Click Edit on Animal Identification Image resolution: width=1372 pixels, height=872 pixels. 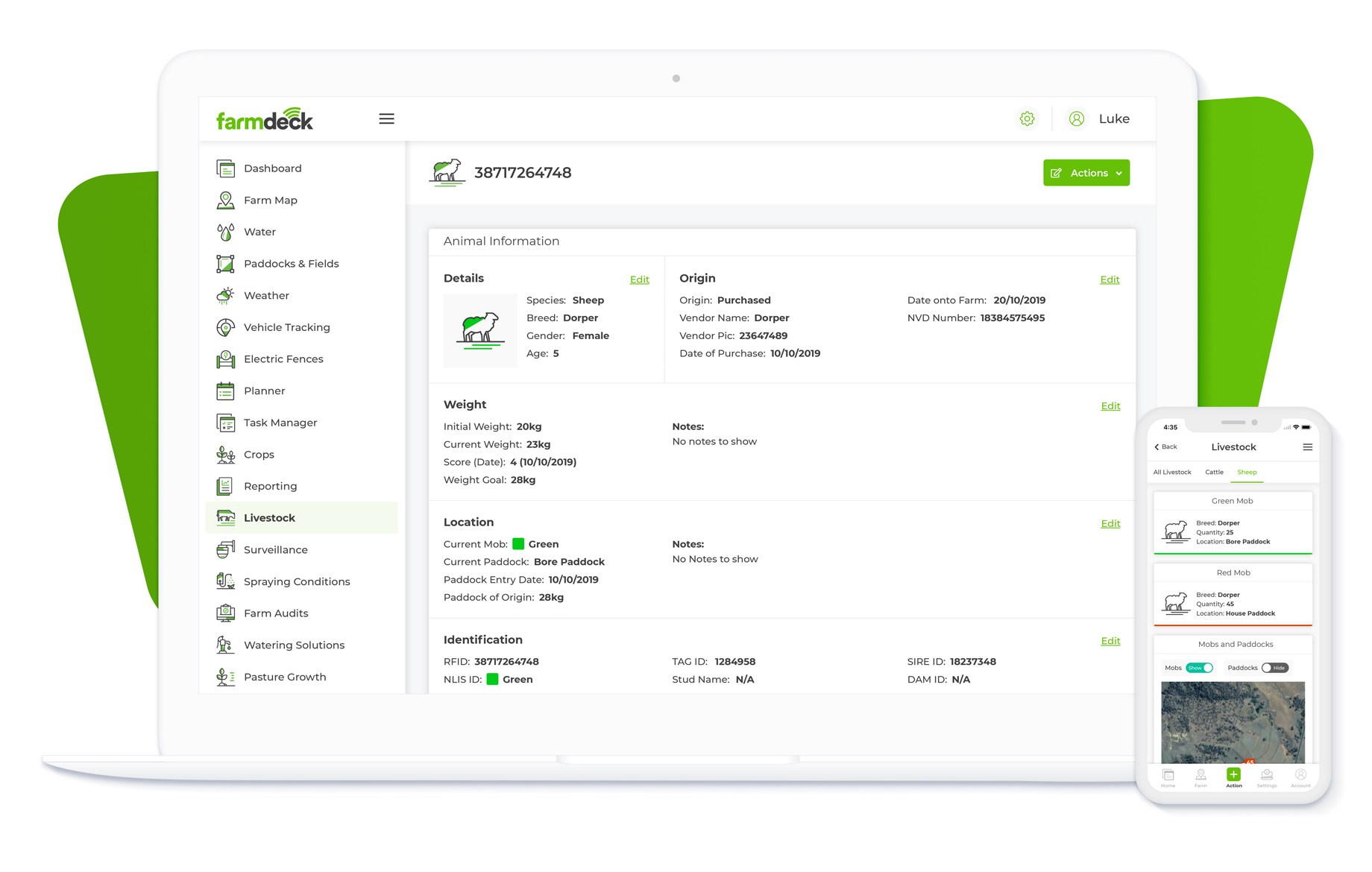point(1110,640)
